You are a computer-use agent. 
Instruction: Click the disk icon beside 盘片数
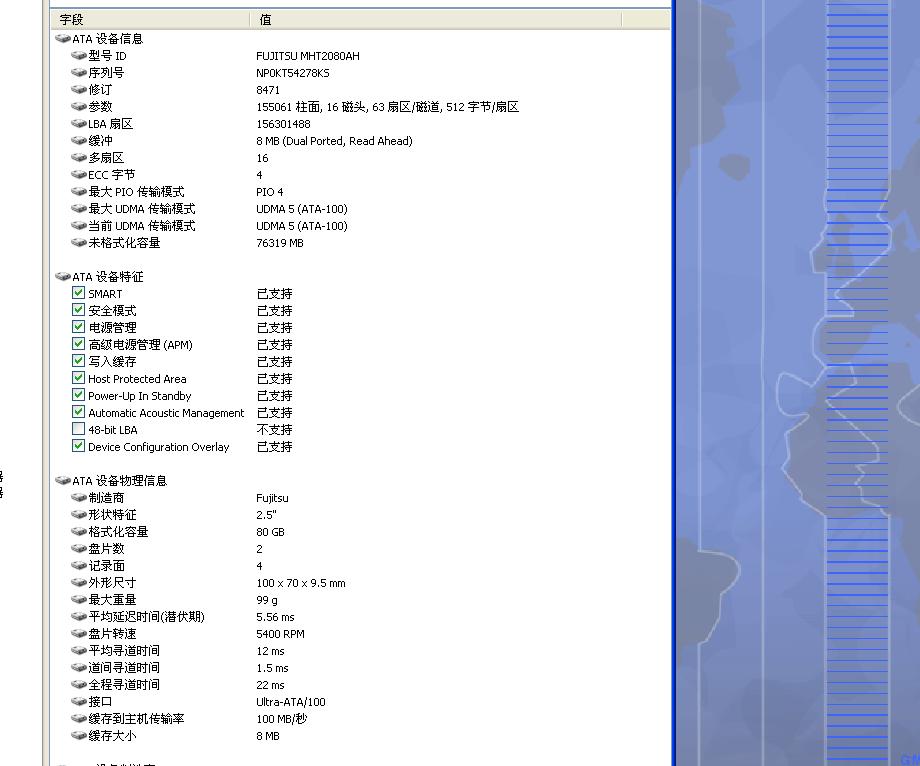(x=79, y=549)
